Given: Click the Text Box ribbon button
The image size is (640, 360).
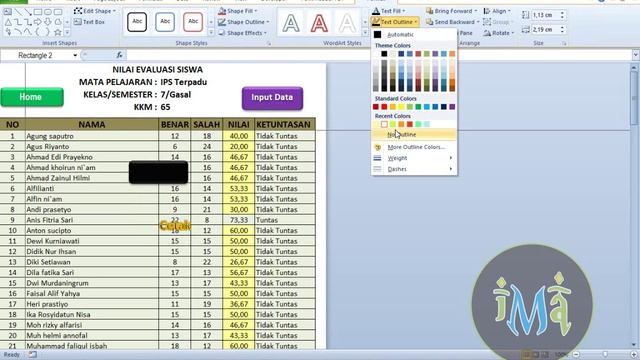Looking at the screenshot, I should coord(90,22).
